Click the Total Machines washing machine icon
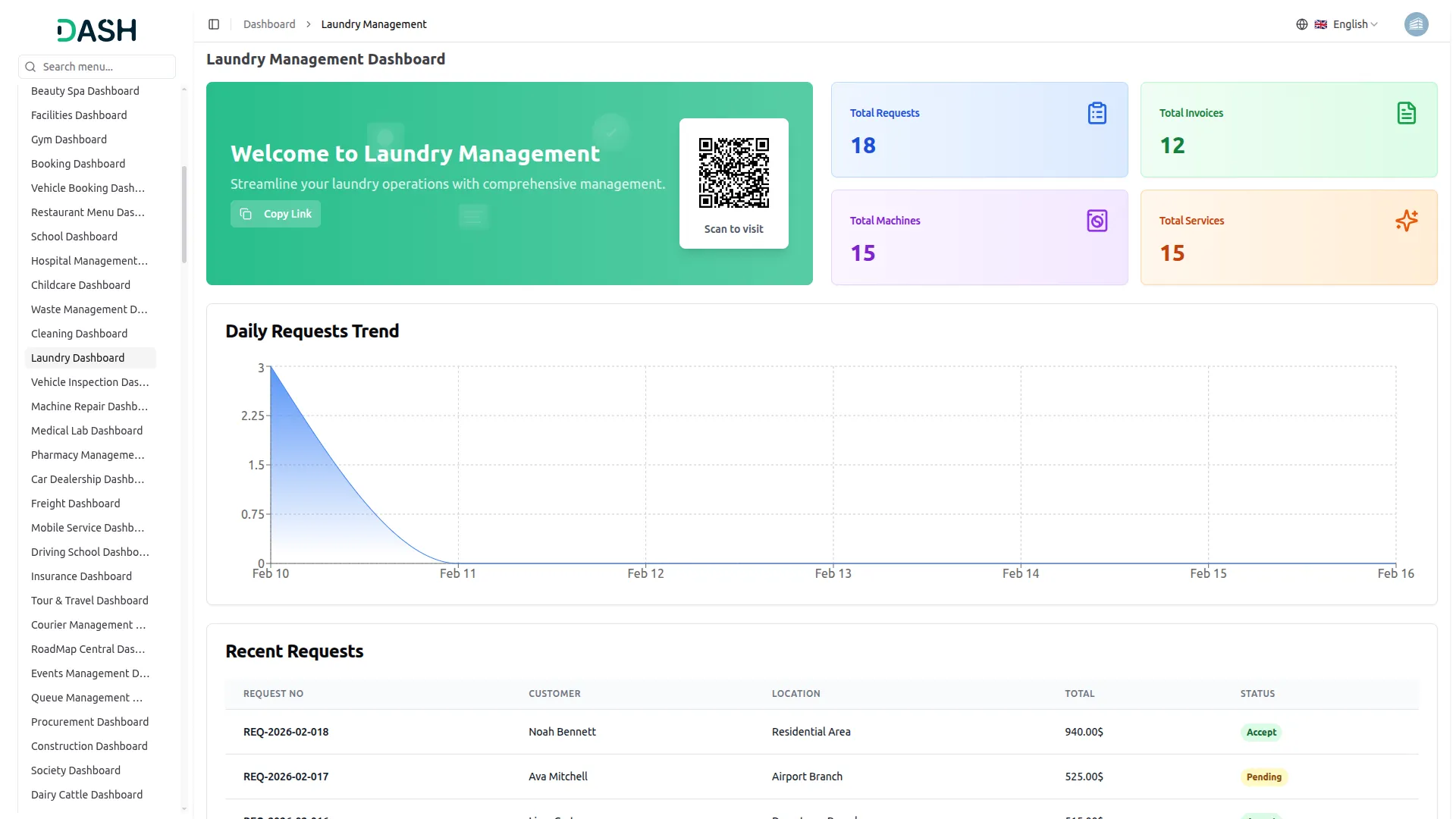This screenshot has height=819, width=1456. coord(1097,221)
